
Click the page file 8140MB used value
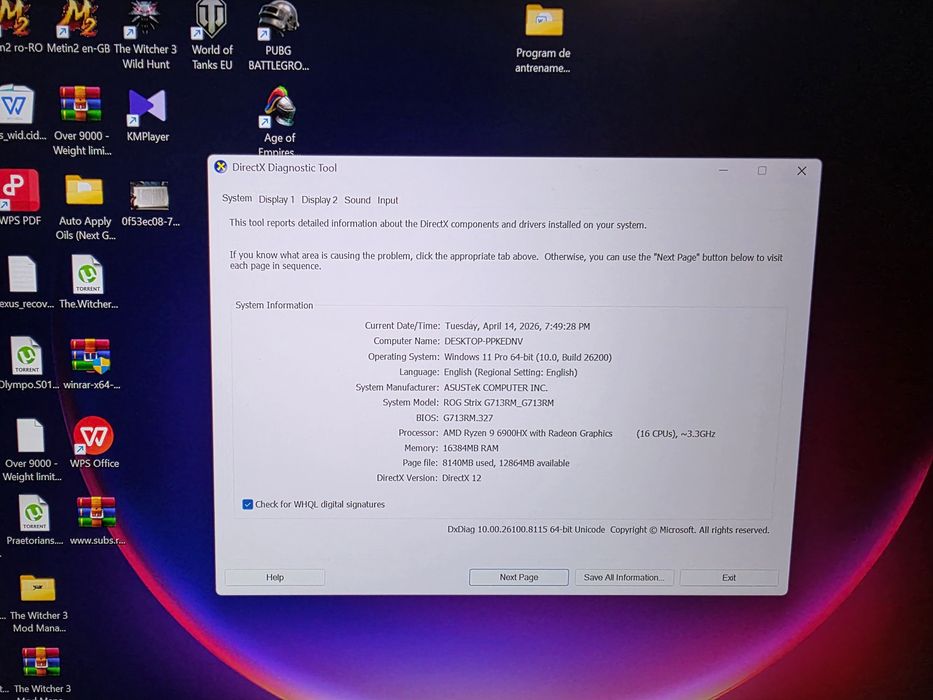click(506, 463)
